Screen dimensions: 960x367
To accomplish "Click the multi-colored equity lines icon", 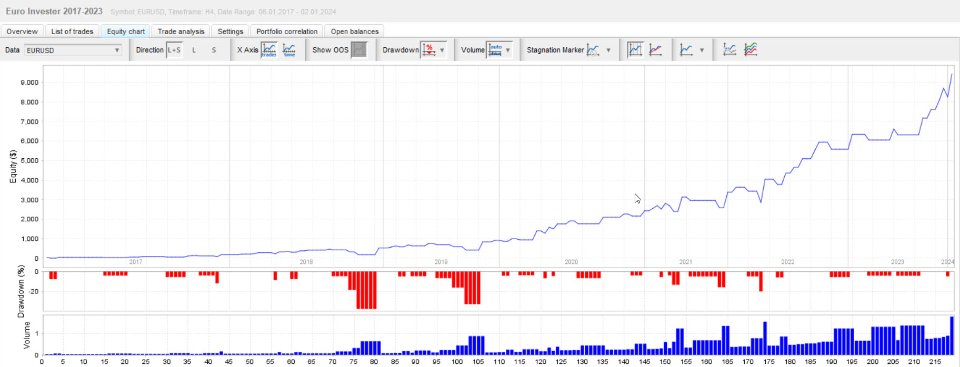I will click(x=751, y=50).
